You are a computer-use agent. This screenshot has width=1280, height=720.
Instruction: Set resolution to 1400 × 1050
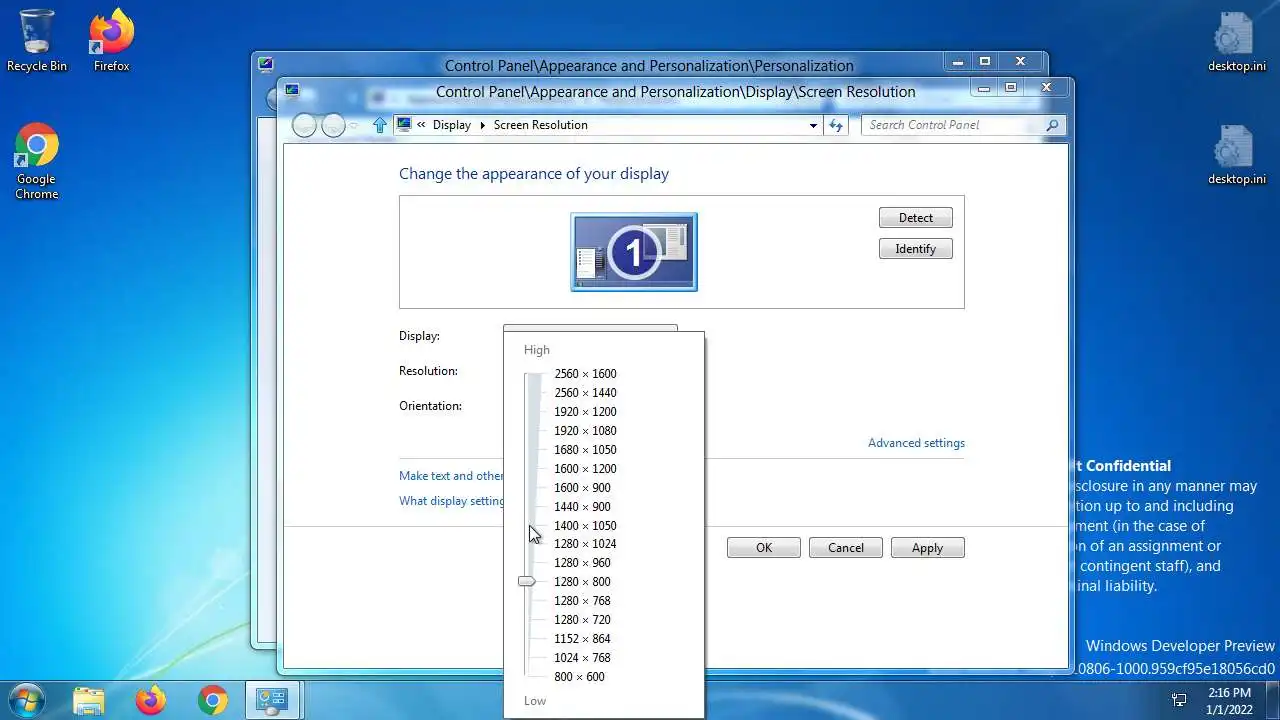(x=585, y=526)
